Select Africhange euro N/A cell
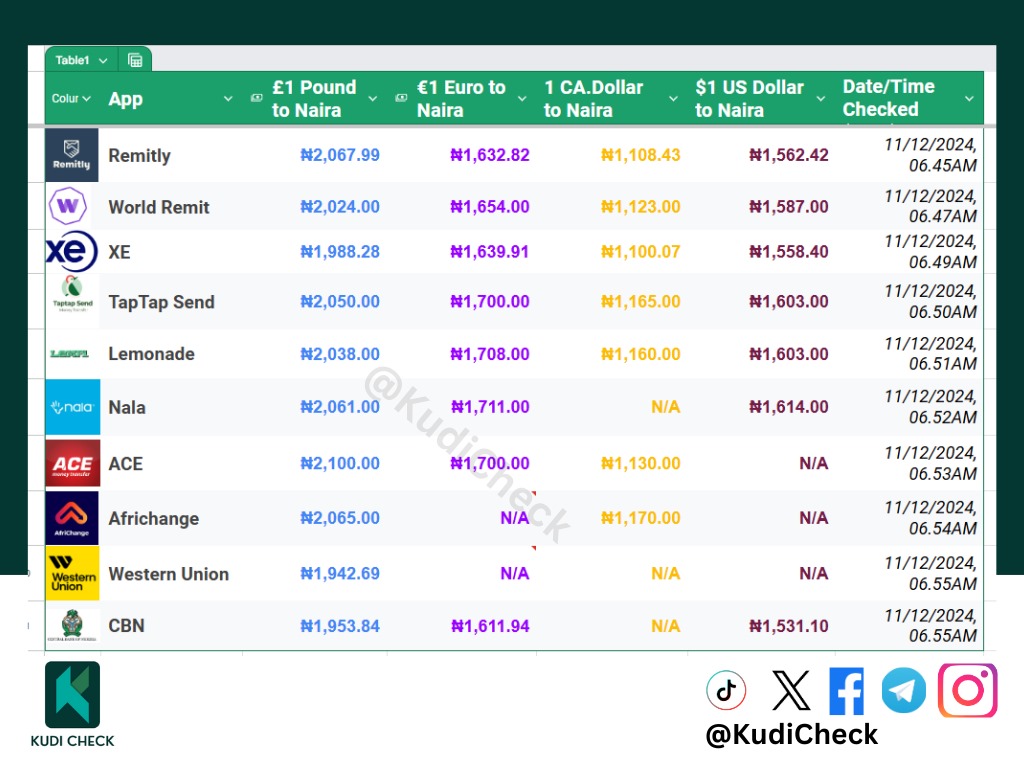 click(x=515, y=519)
